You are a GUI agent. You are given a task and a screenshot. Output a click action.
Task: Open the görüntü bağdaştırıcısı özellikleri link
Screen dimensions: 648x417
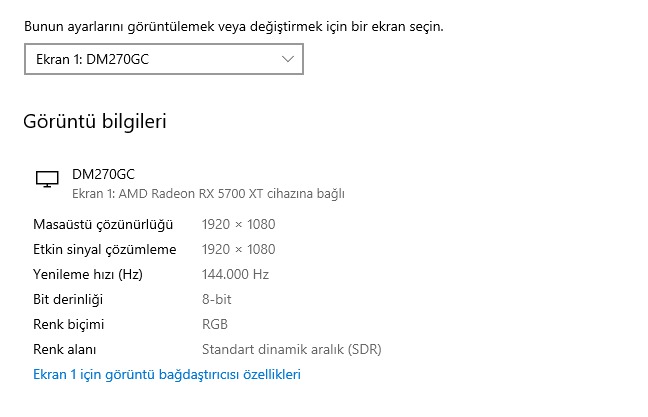[x=167, y=375]
